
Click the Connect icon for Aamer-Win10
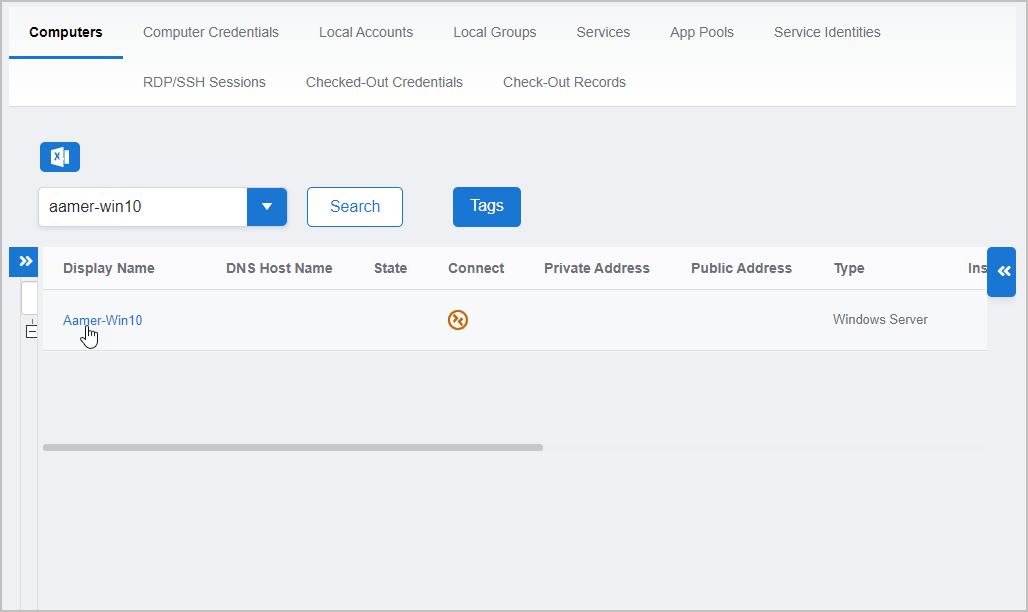click(458, 320)
